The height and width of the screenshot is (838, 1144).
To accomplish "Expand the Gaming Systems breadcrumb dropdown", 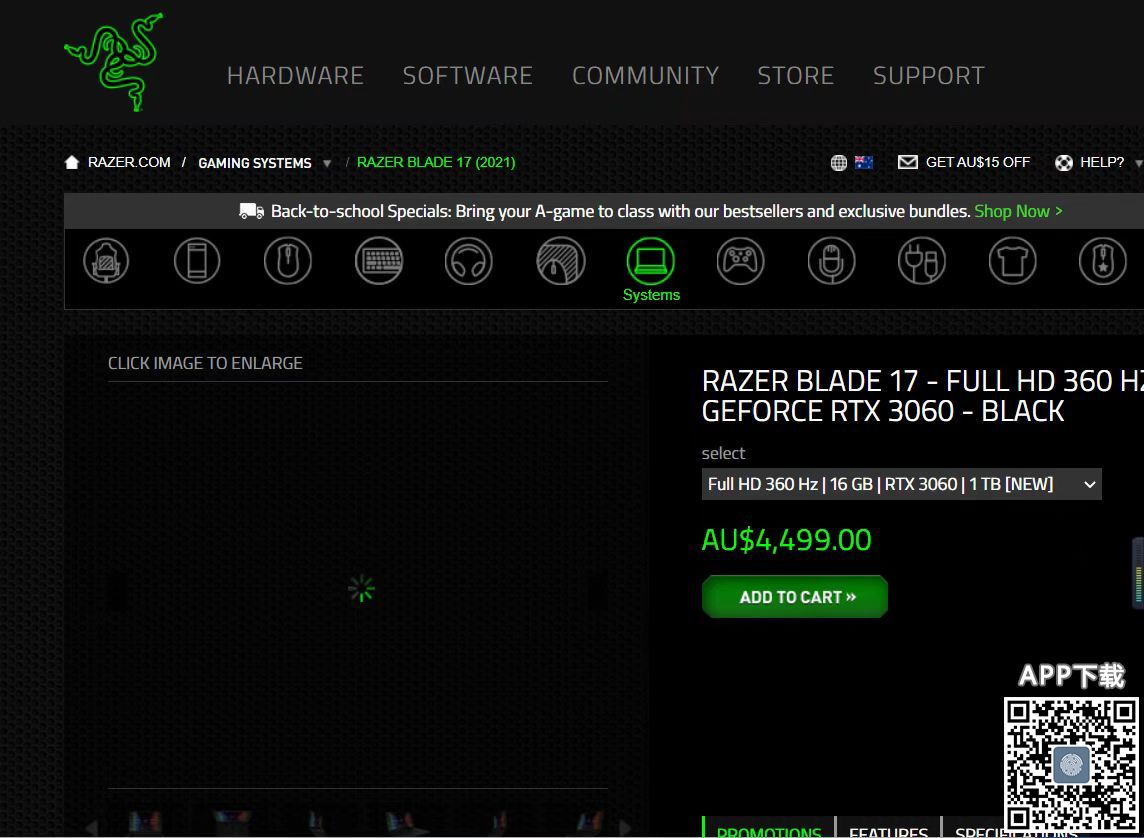I will click(327, 164).
